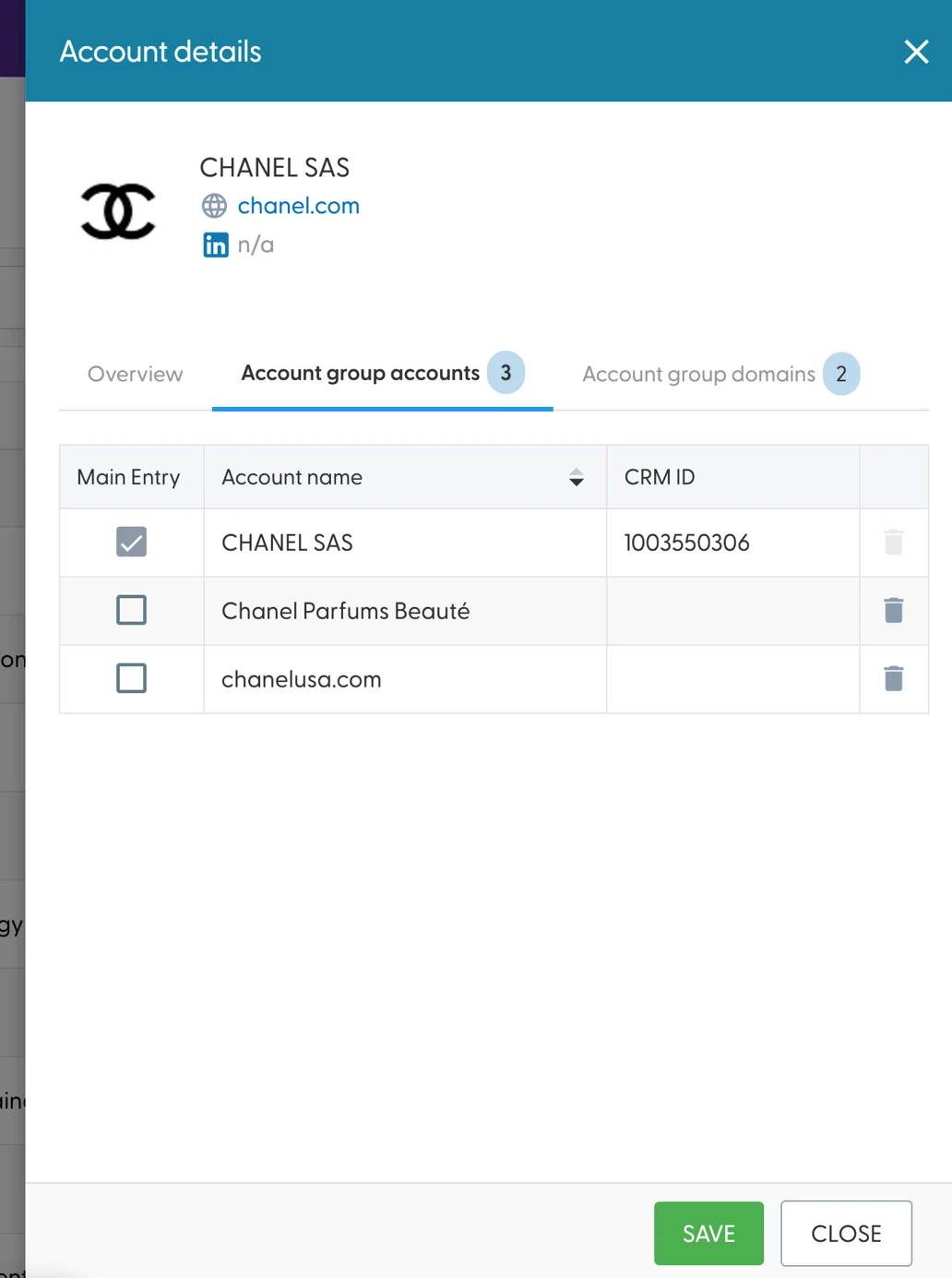The width and height of the screenshot is (952, 1278).
Task: Click the Chanel logo thumbnail
Action: coord(118,211)
